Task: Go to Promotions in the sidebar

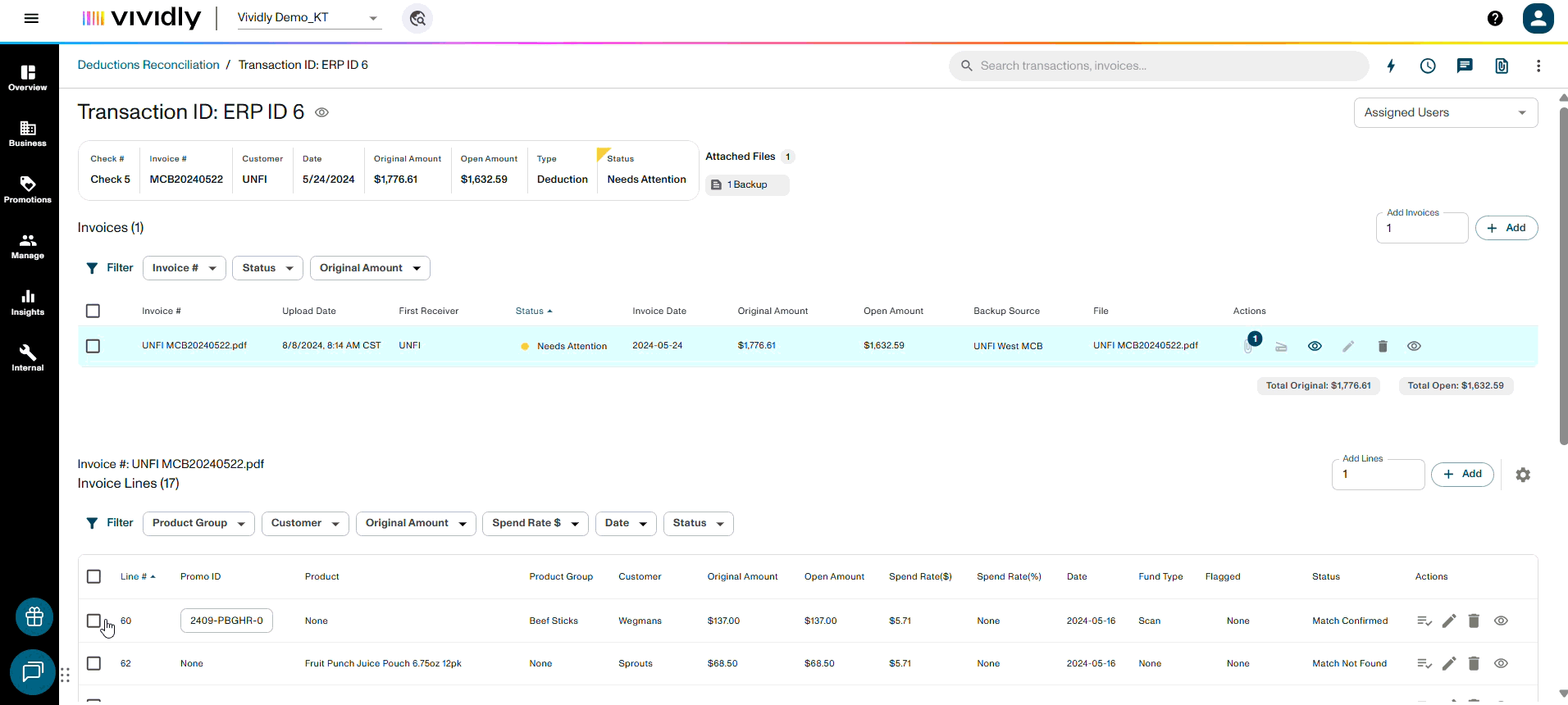Action: coord(28,190)
